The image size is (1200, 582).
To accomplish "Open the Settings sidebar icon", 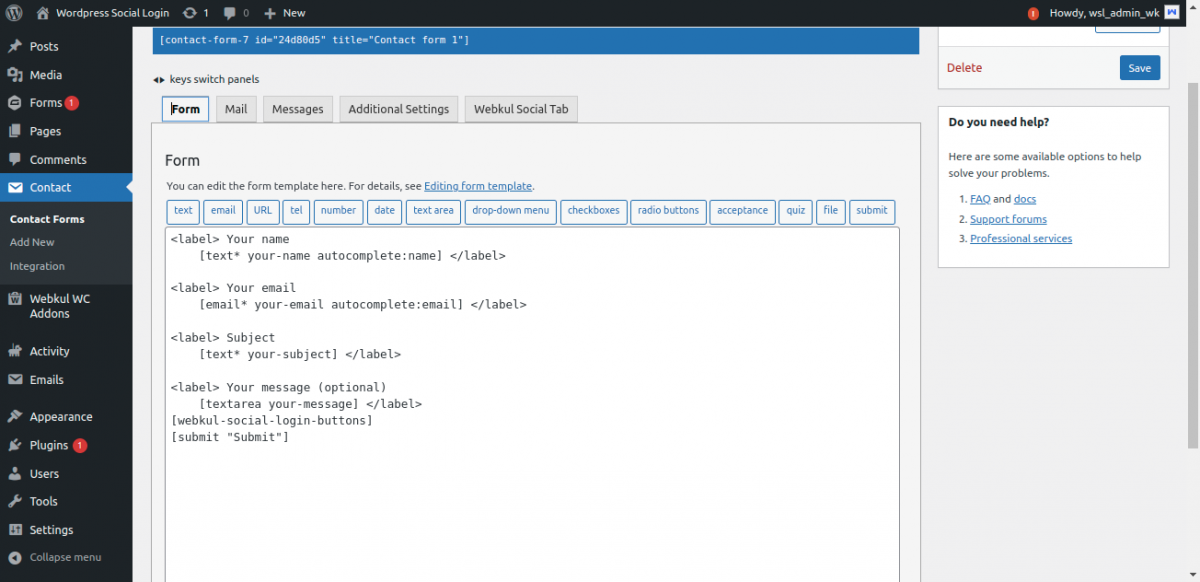I will click(15, 530).
